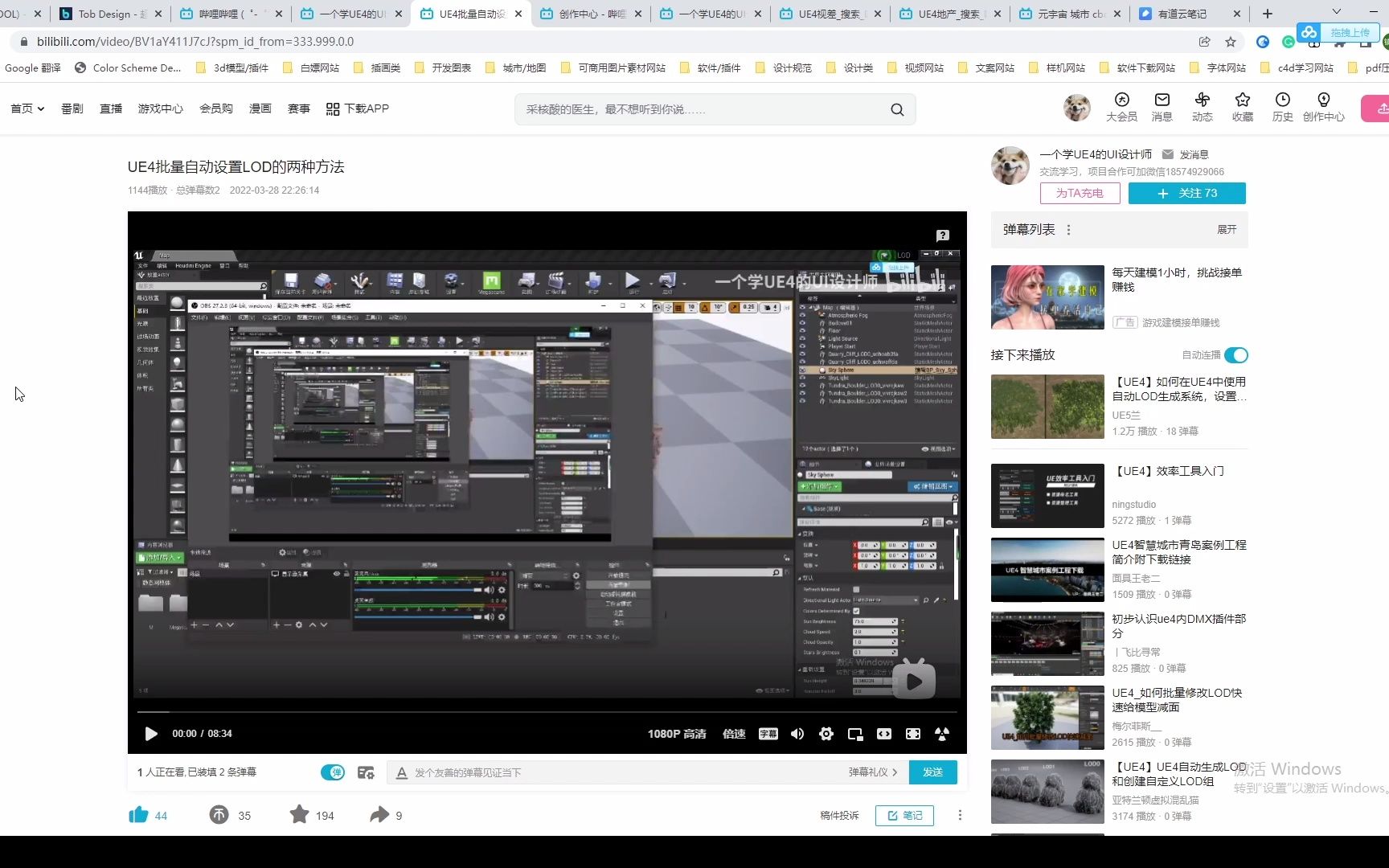Open 创作中心 from the top navigation

(x=1324, y=107)
